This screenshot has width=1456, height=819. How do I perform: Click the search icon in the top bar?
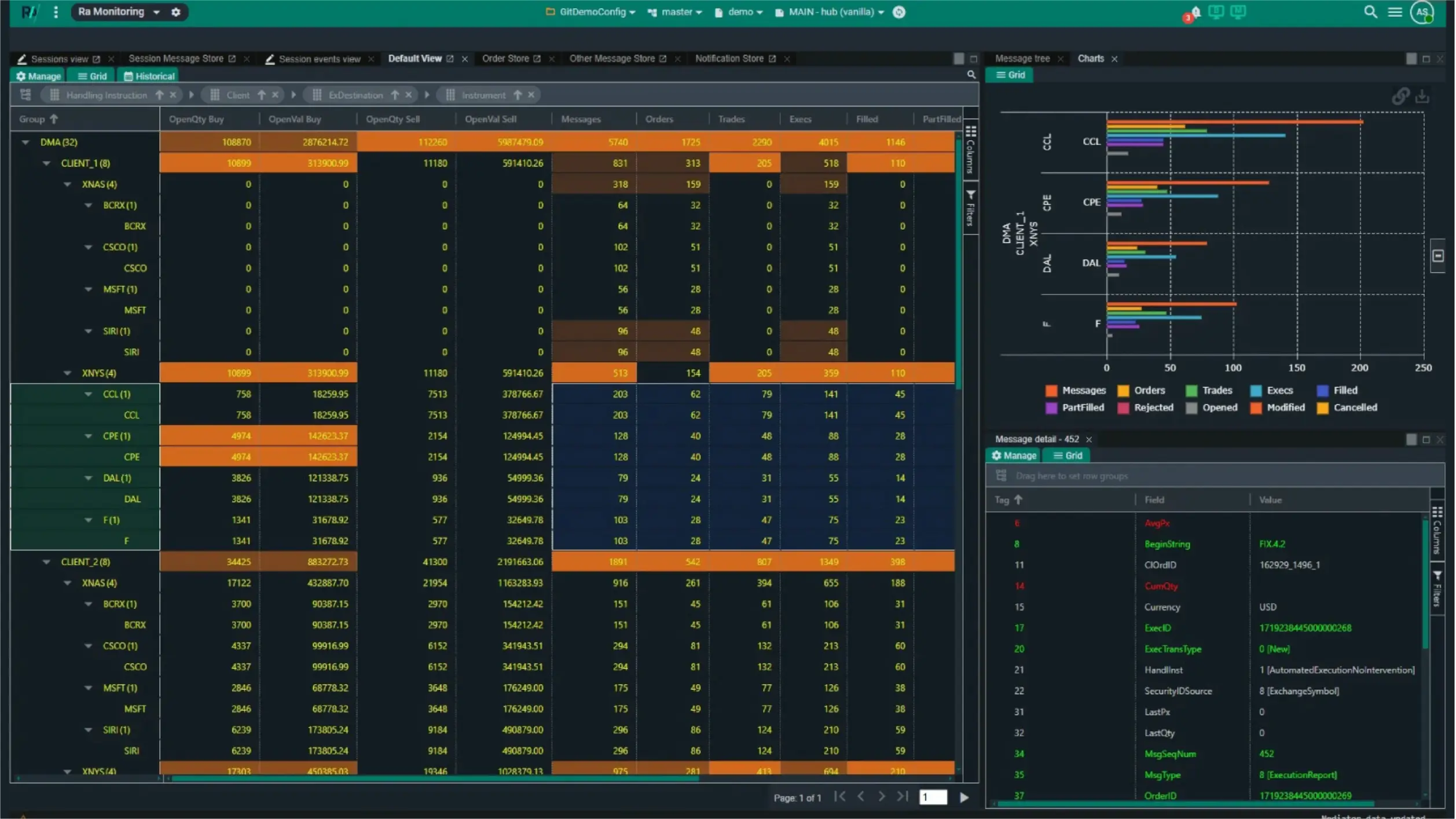coord(1370,12)
